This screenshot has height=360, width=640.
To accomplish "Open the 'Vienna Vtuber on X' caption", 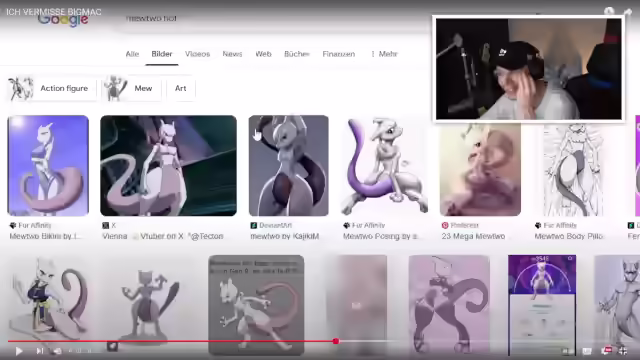I will 163,236.
